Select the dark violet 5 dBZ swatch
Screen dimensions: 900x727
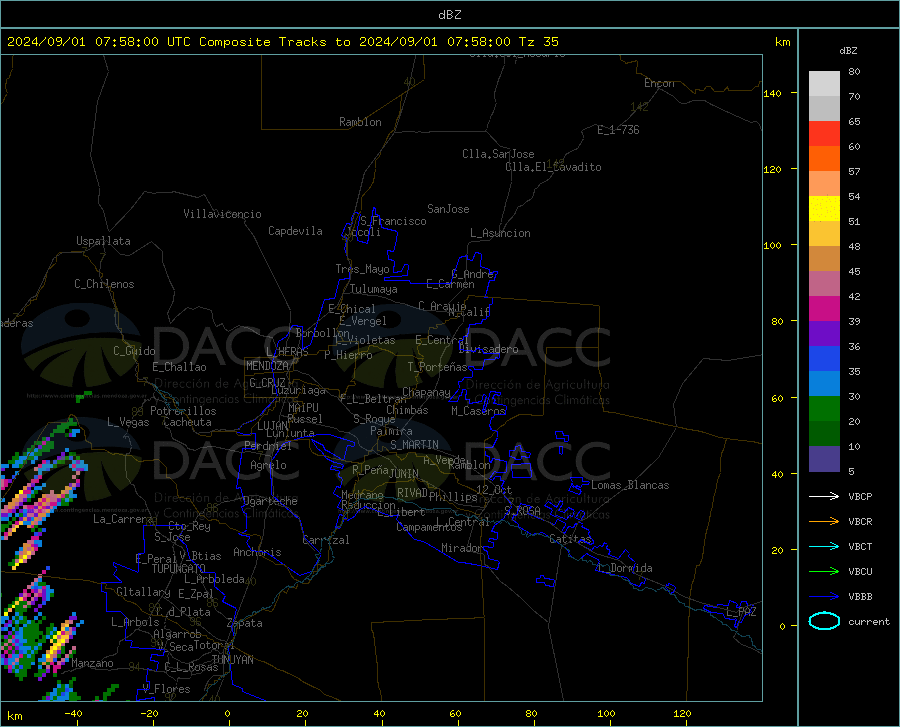click(824, 458)
